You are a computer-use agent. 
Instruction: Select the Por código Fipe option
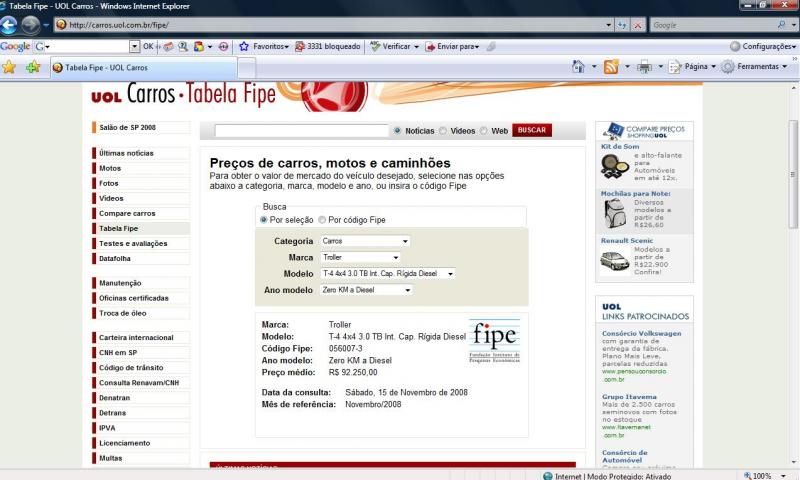(x=322, y=220)
